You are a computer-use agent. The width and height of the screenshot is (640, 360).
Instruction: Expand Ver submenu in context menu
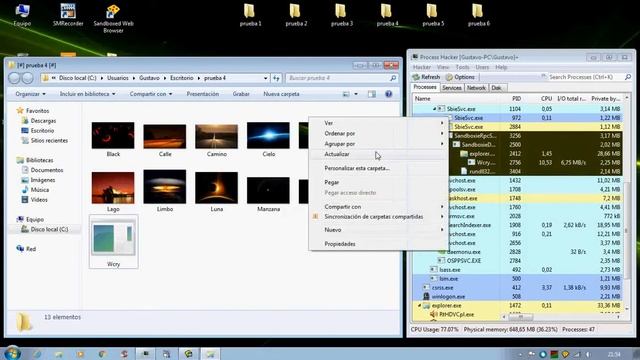pyautogui.click(x=378, y=123)
